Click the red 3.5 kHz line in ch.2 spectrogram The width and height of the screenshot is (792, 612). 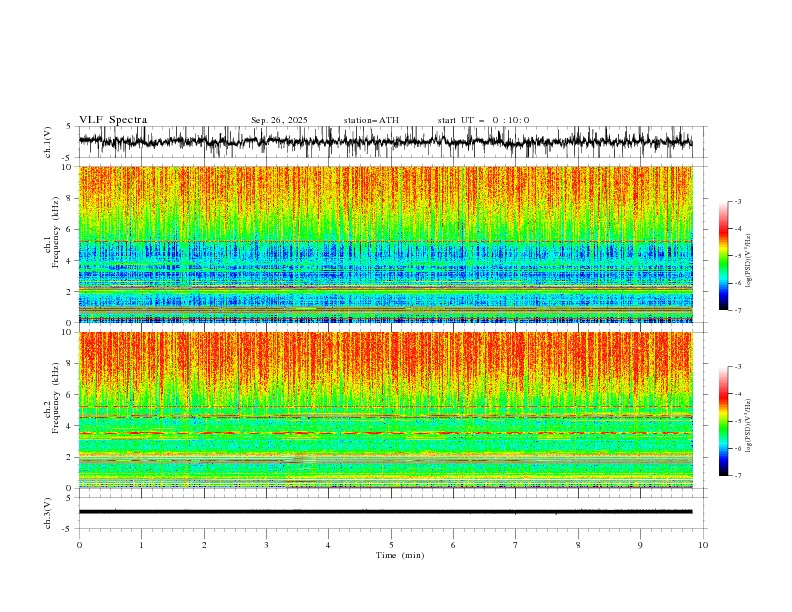tap(385, 433)
